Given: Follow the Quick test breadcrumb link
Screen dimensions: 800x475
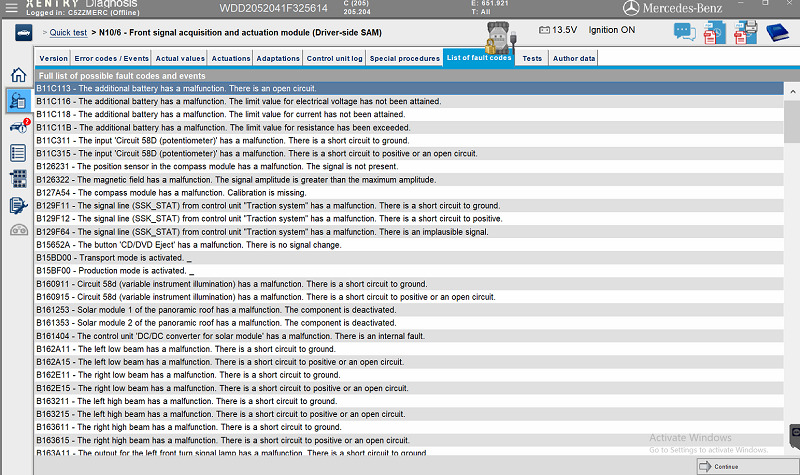Looking at the screenshot, I should click(x=68, y=33).
